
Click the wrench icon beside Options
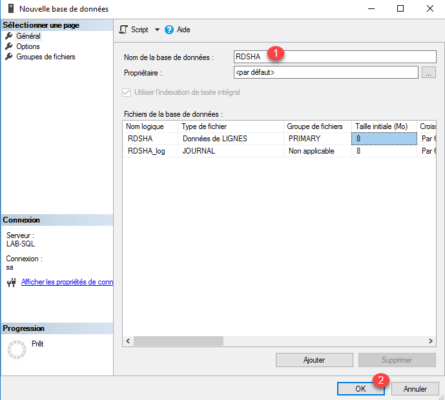(x=9, y=46)
